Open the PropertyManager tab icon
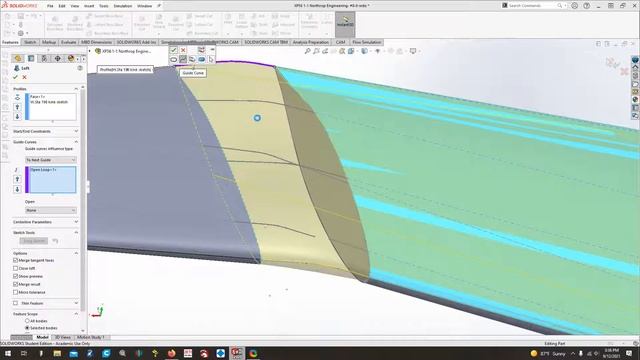The height and width of the screenshot is (360, 640). (x=31, y=58)
